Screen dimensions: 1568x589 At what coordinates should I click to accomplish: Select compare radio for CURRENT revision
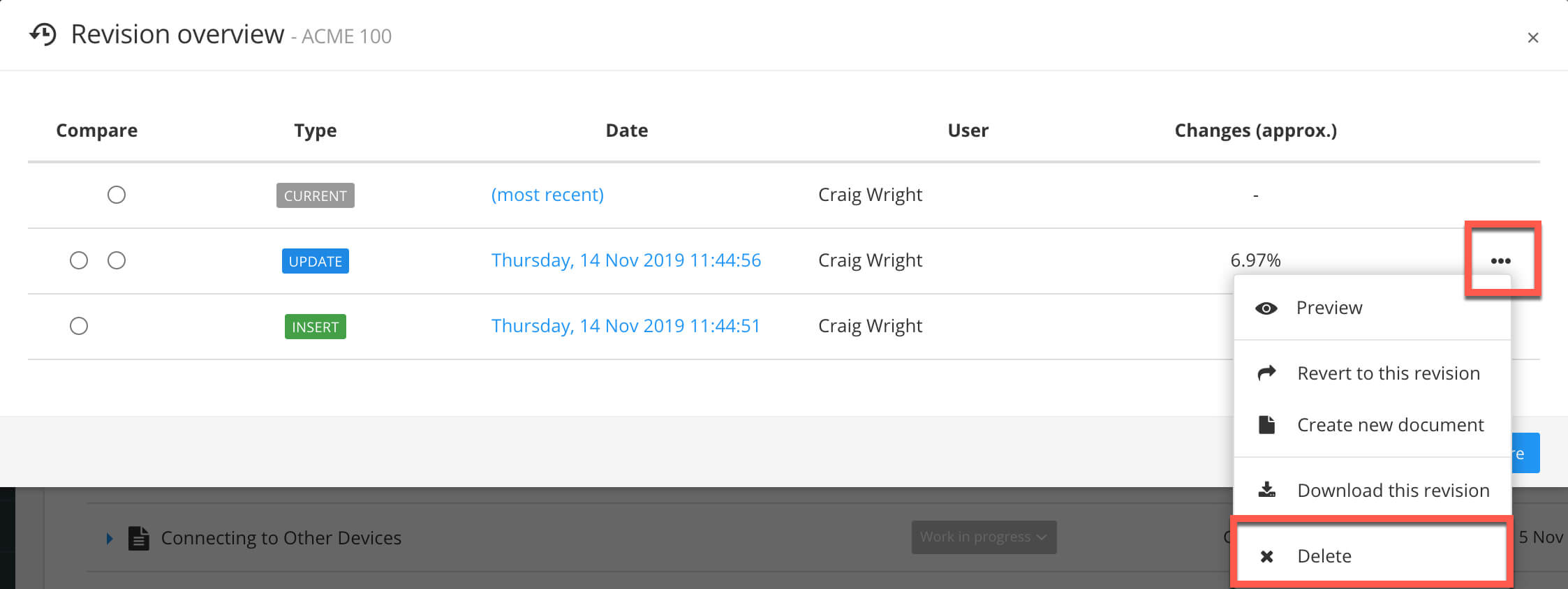(117, 195)
